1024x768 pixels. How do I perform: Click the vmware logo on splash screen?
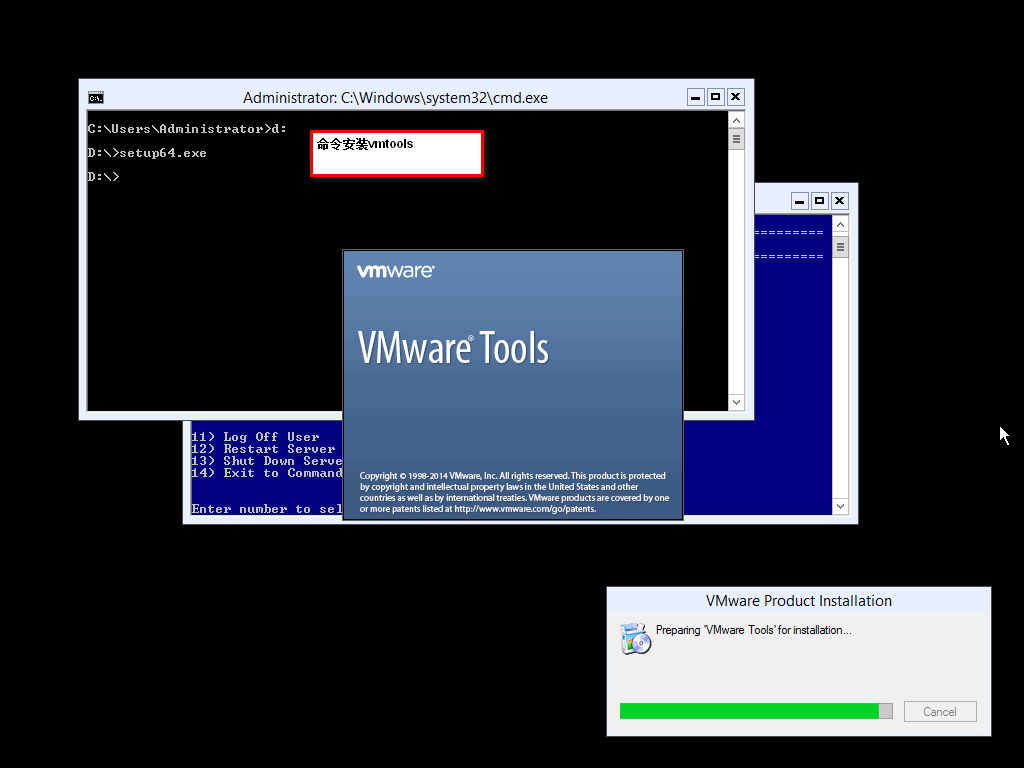coord(396,271)
